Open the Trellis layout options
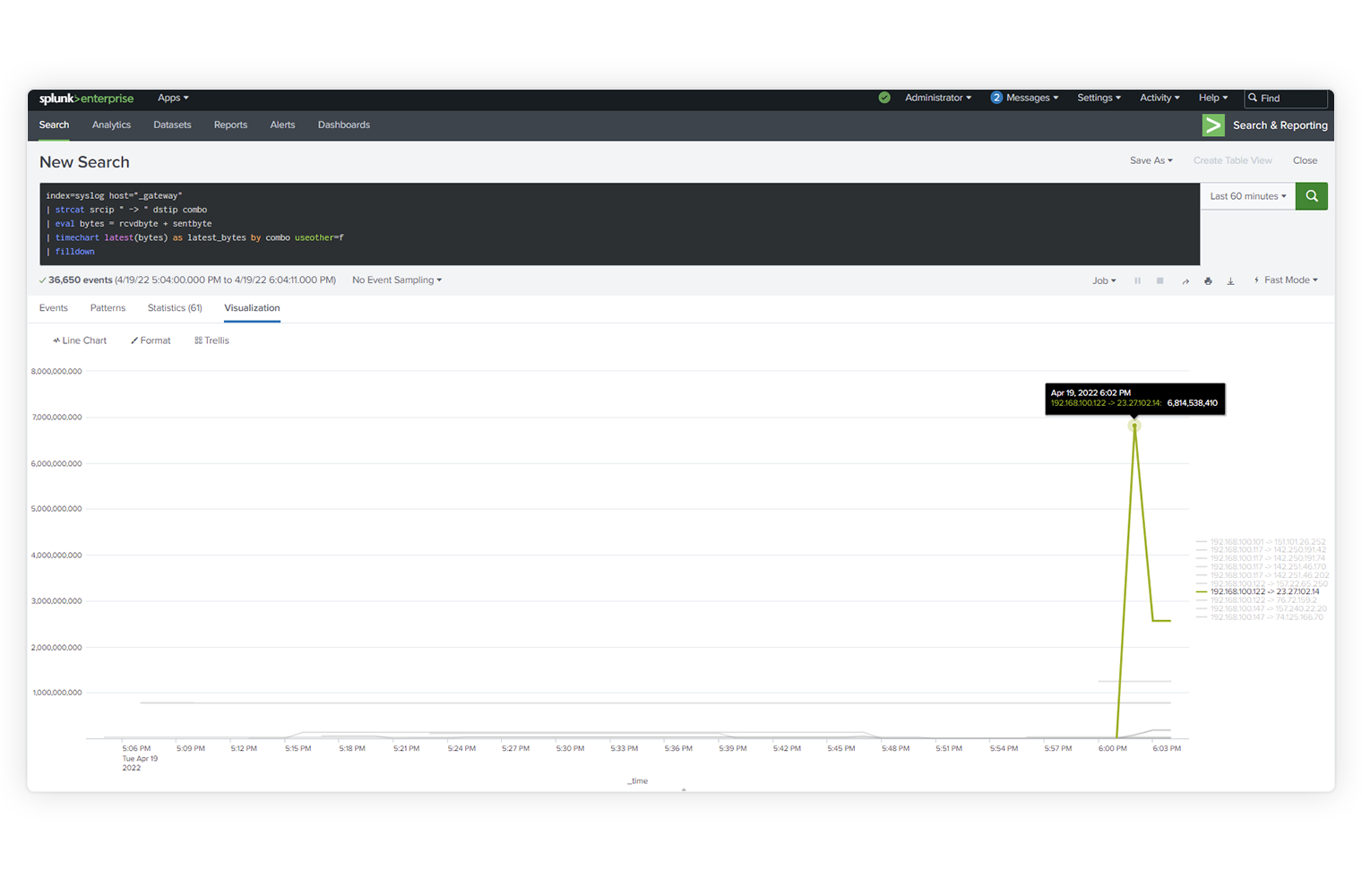Viewport: 1362px width, 896px height. 211,340
